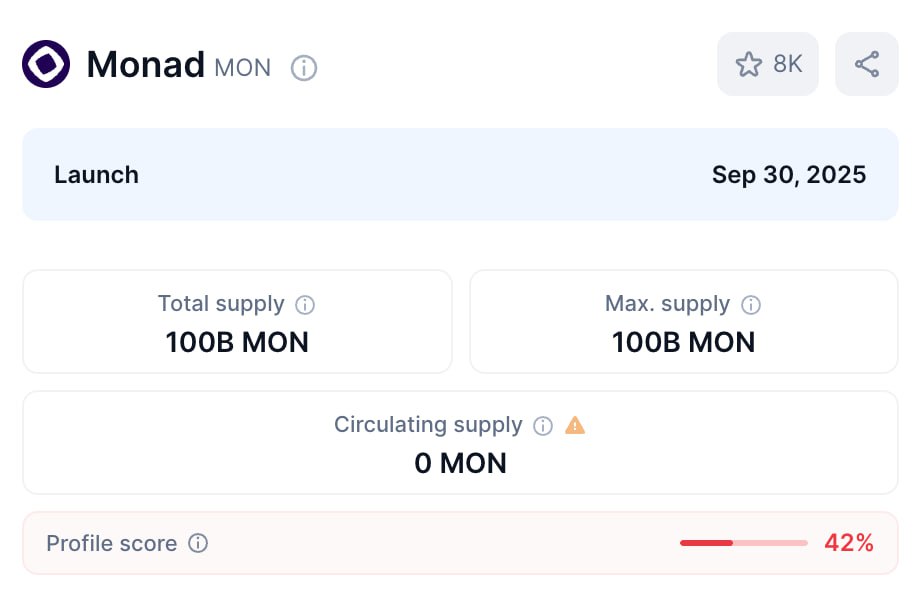Image resolution: width=924 pixels, height=602 pixels.
Task: Open Circulating supply info icon
Action: 543,426
